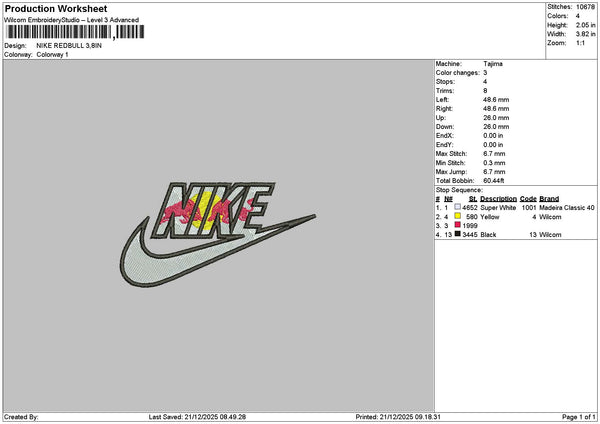Click the 'Machine:' label
The width and height of the screenshot is (600, 424).
[448, 64]
